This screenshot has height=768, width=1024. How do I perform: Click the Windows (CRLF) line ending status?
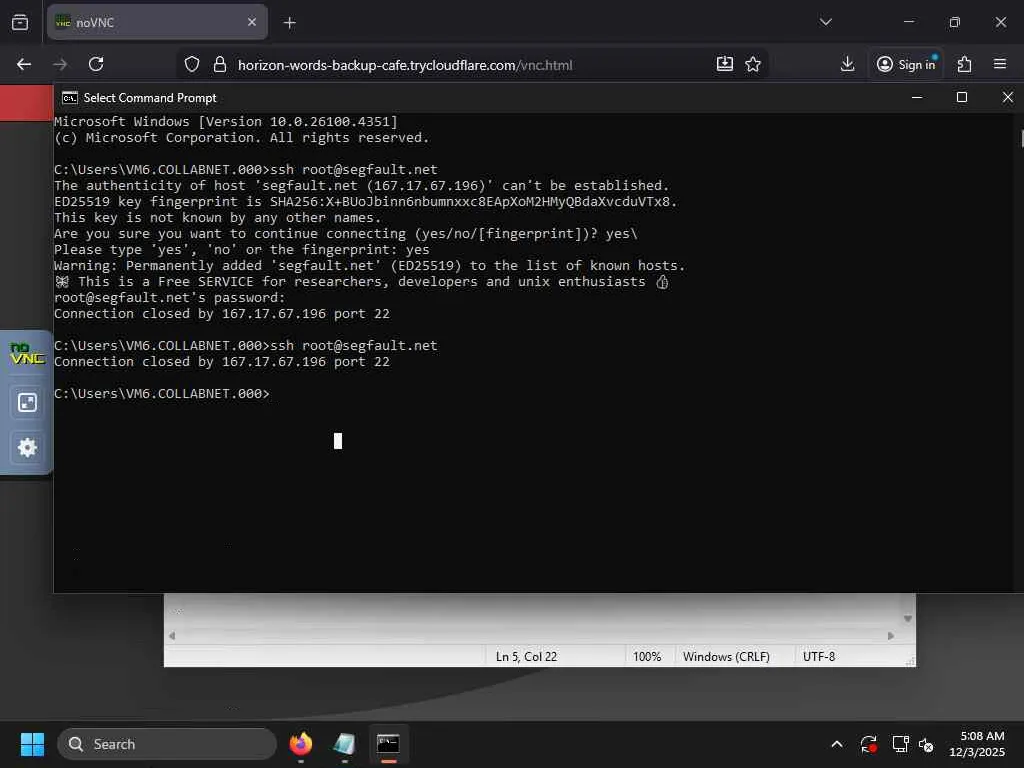click(x=726, y=656)
